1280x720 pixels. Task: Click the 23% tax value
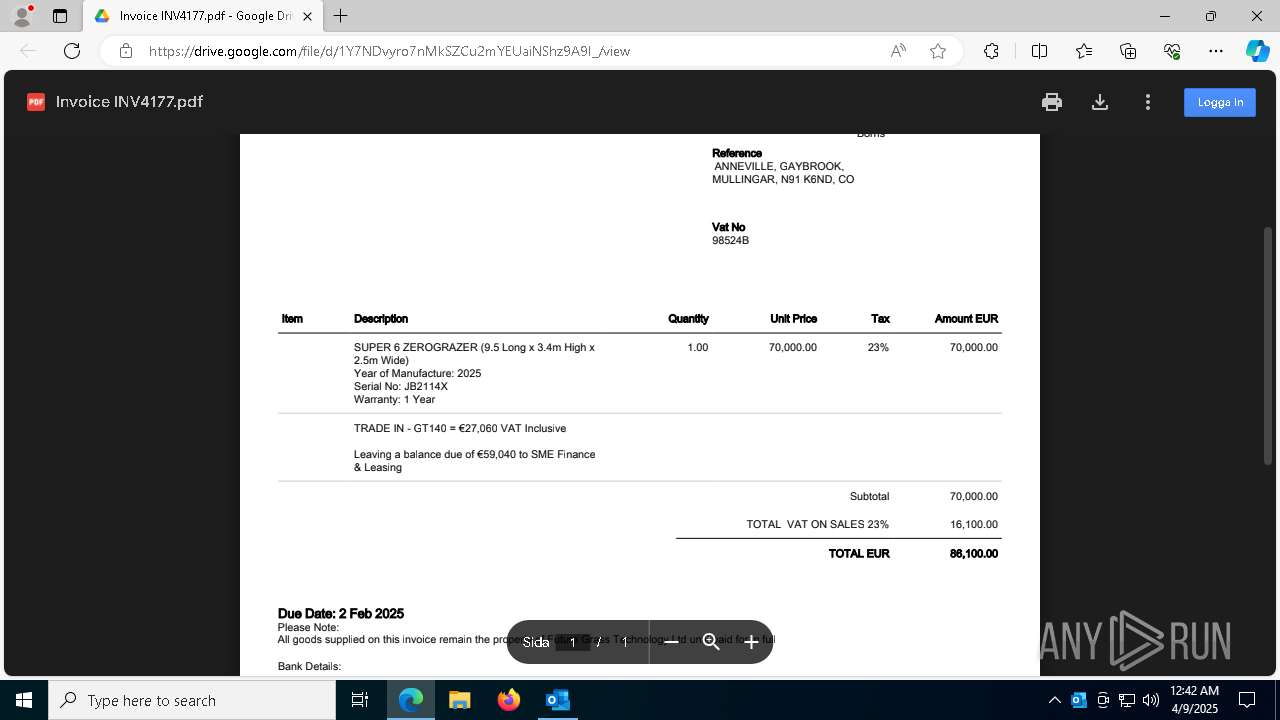tap(878, 347)
